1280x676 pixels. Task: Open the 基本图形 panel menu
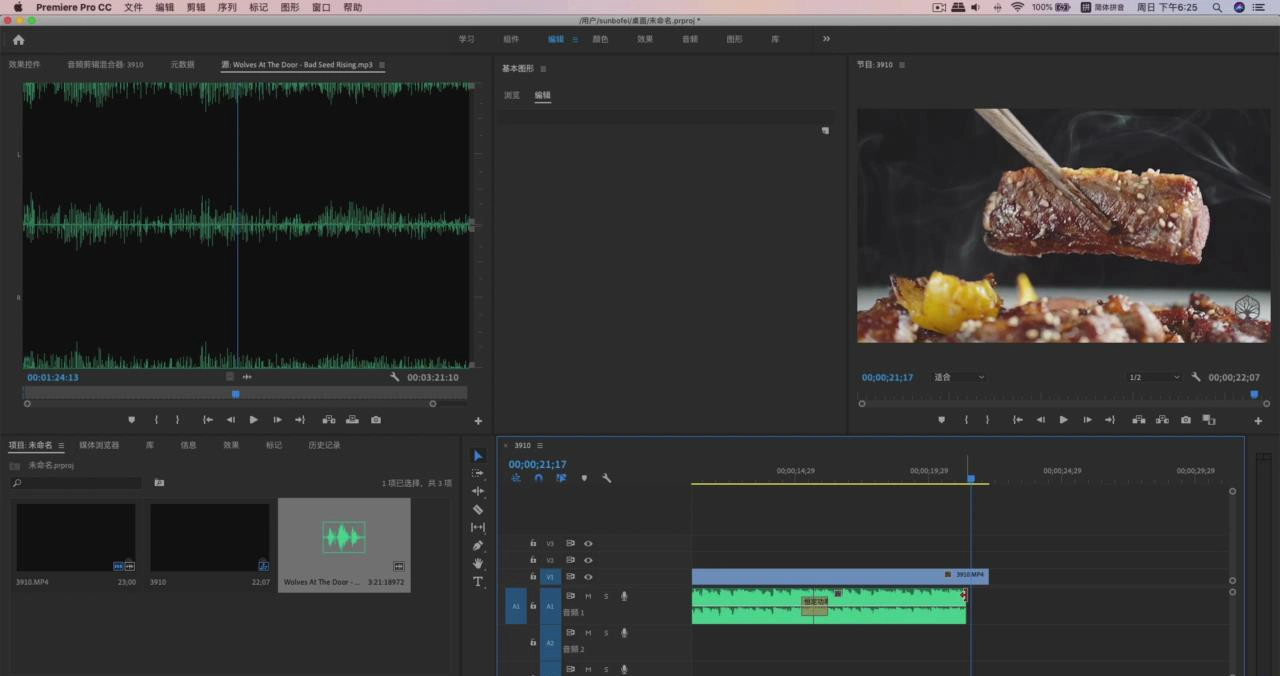coord(543,69)
